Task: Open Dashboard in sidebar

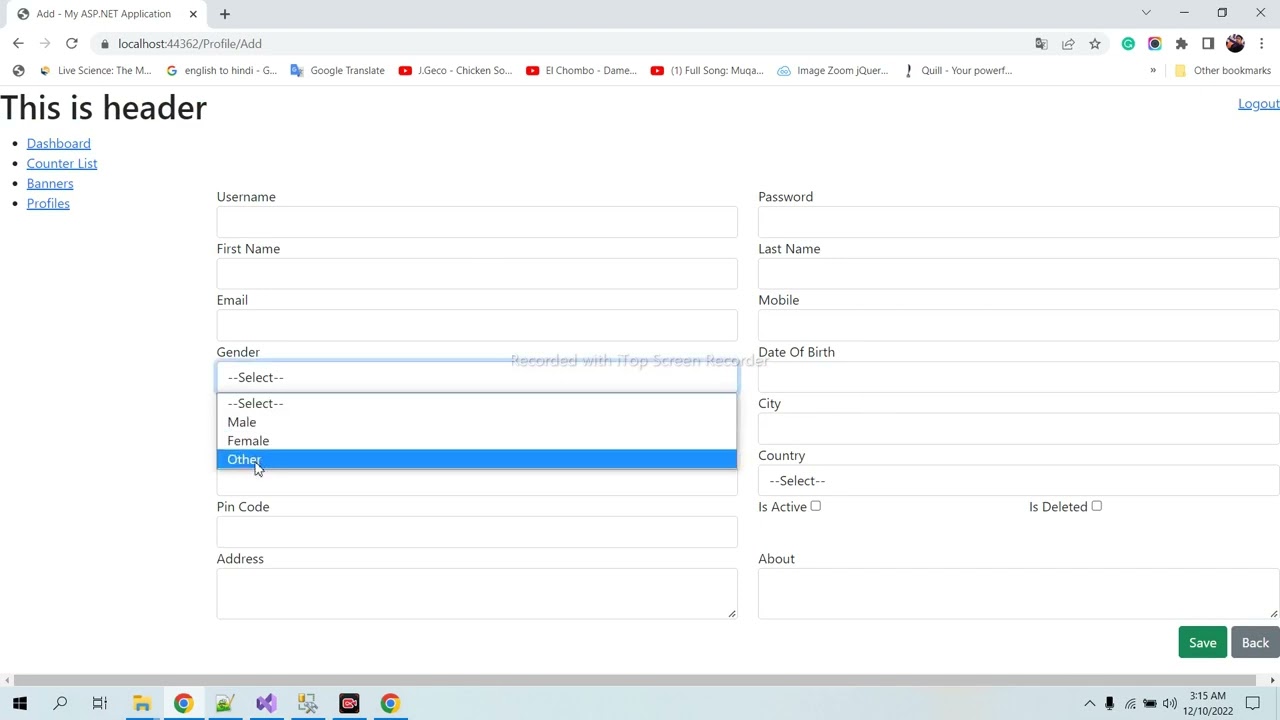Action: click(59, 144)
